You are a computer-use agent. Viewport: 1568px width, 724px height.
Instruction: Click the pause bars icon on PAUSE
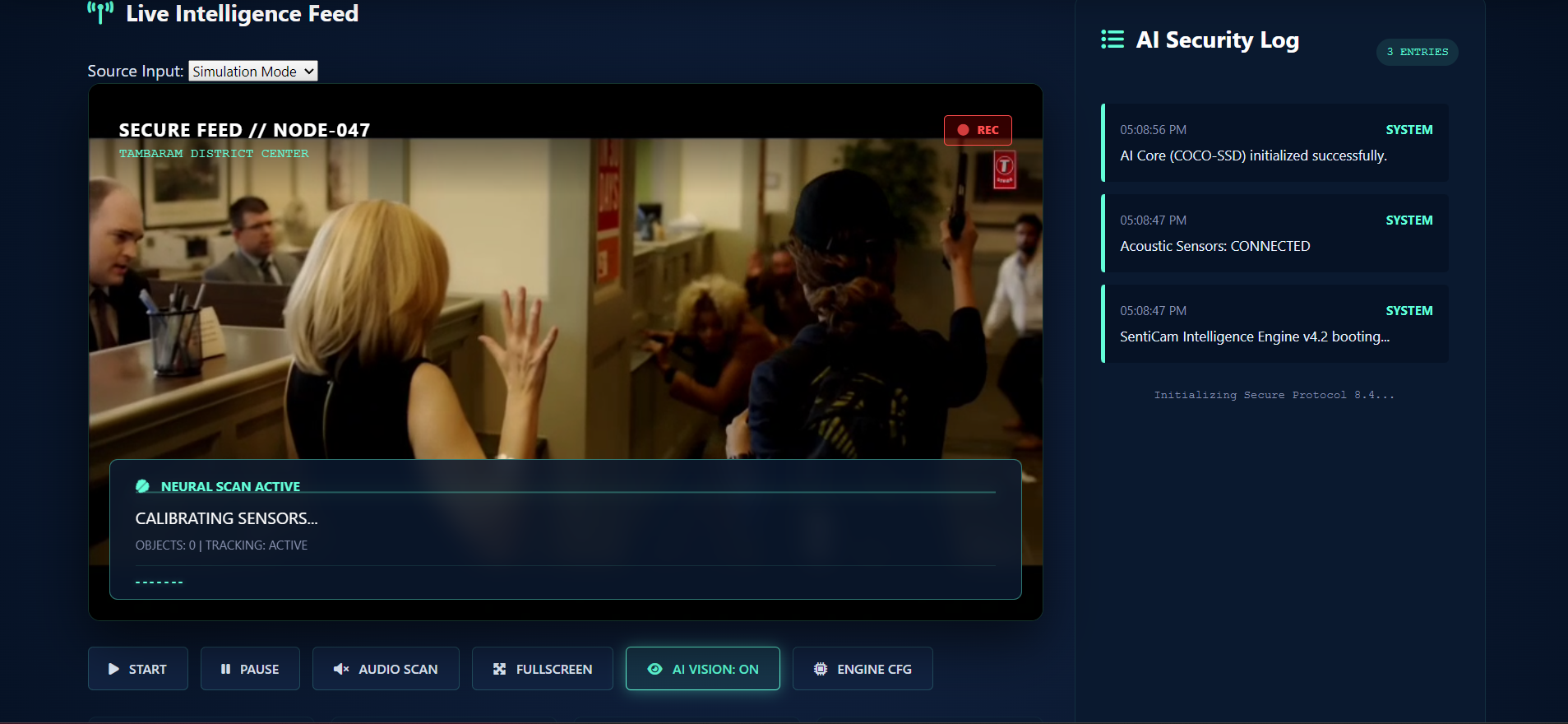[x=225, y=669]
